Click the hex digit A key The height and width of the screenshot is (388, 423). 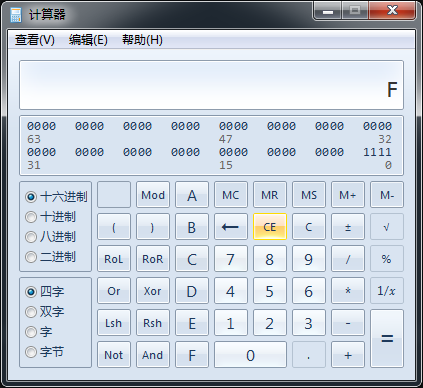point(192,195)
